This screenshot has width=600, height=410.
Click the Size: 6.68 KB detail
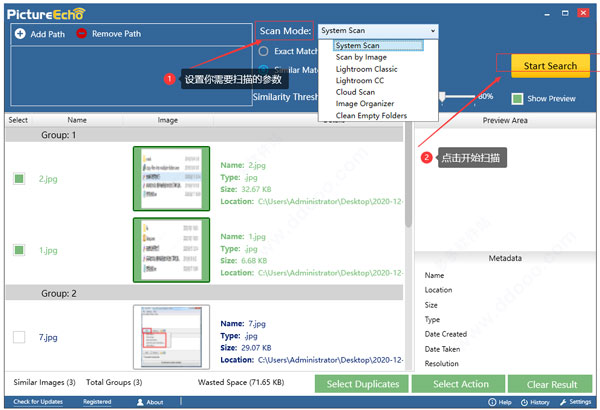[x=244, y=261]
